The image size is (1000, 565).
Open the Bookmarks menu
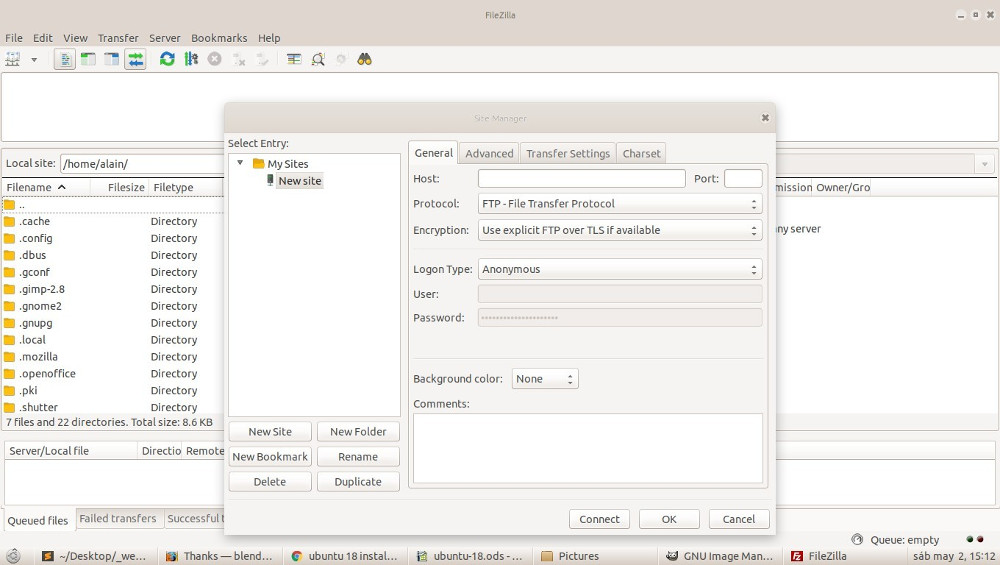[219, 38]
